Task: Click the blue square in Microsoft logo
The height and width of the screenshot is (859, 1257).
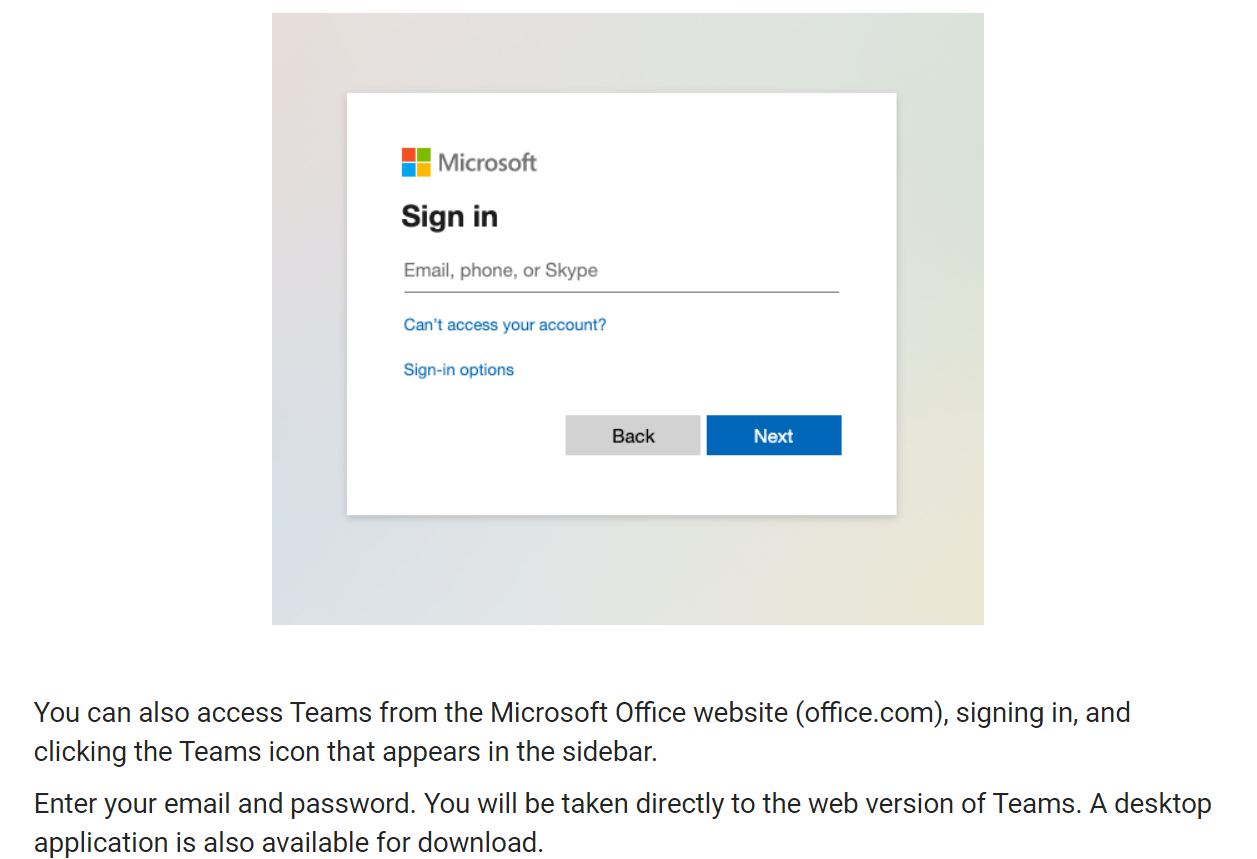Action: [x=409, y=170]
